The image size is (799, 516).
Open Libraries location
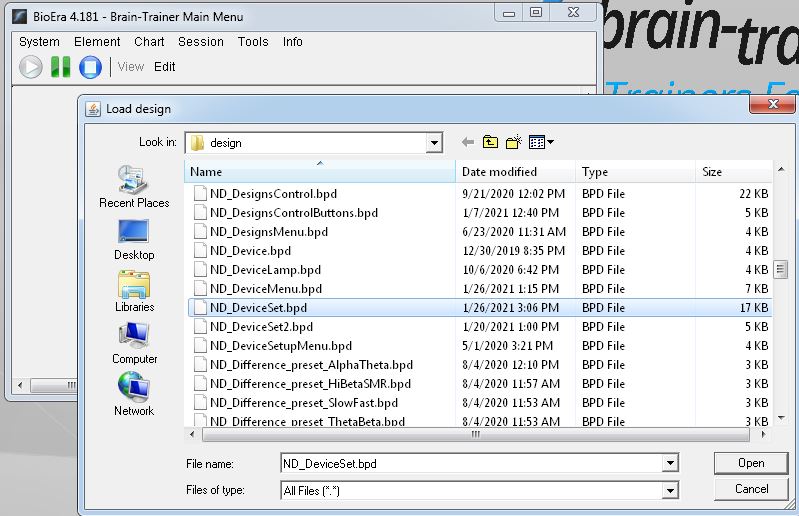134,291
